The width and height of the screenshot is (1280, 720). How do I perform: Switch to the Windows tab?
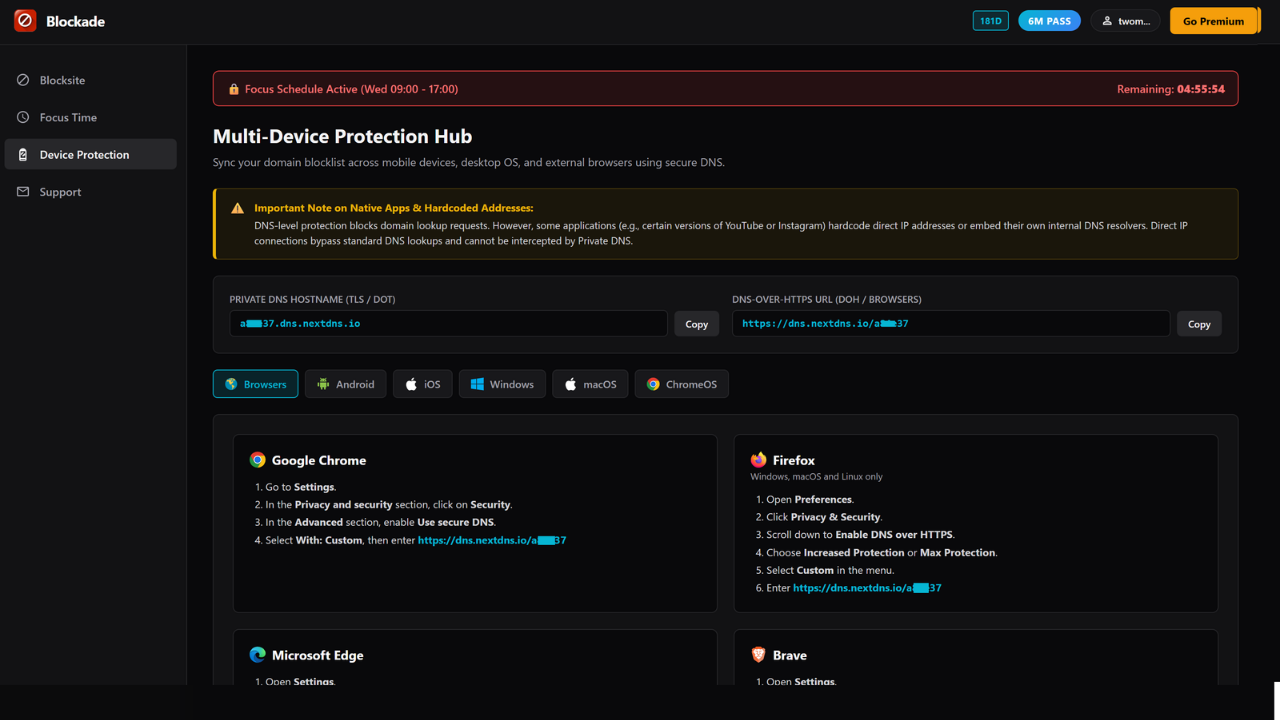click(502, 384)
